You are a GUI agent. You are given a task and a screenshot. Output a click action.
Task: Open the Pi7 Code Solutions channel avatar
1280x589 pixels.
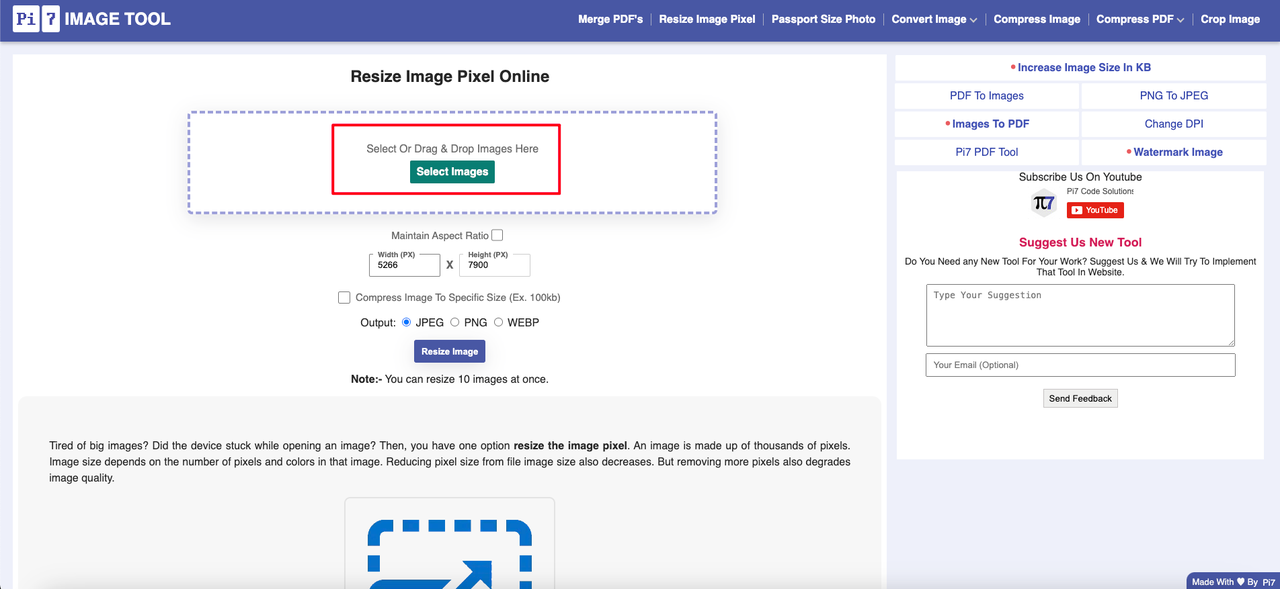(x=1044, y=203)
